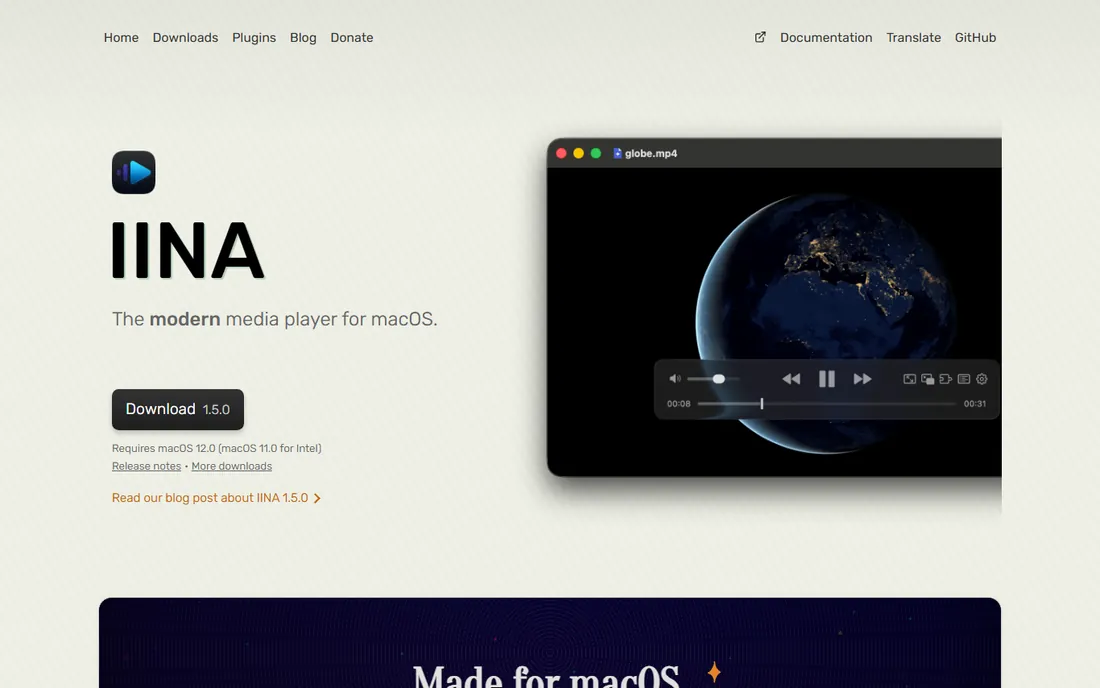Image resolution: width=1100 pixels, height=688 pixels.
Task: Click the Download 1.5.0 button
Action: coord(177,410)
